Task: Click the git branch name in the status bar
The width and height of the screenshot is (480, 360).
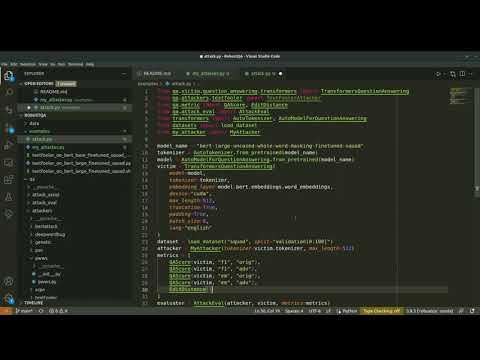Action: coord(25,311)
